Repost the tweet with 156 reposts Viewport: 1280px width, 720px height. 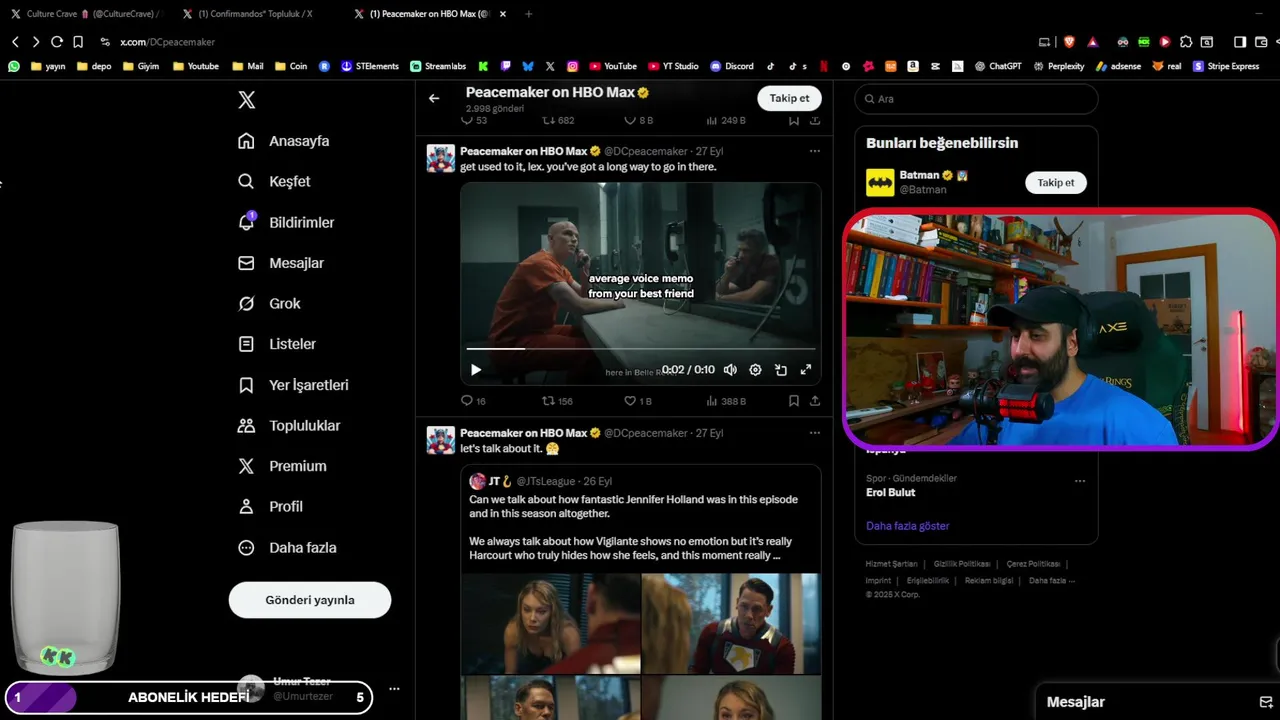point(557,401)
